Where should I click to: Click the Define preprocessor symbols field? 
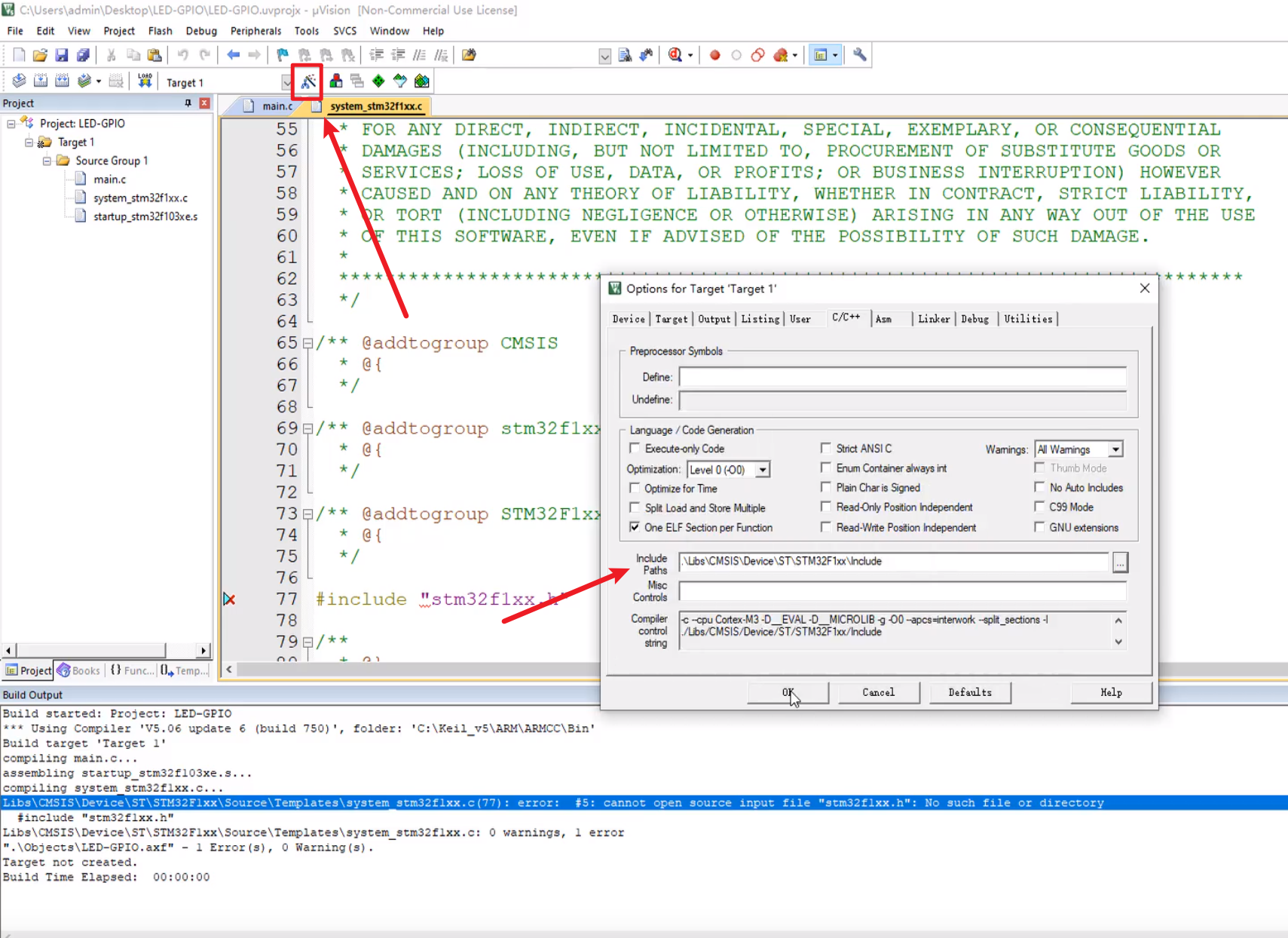point(902,377)
